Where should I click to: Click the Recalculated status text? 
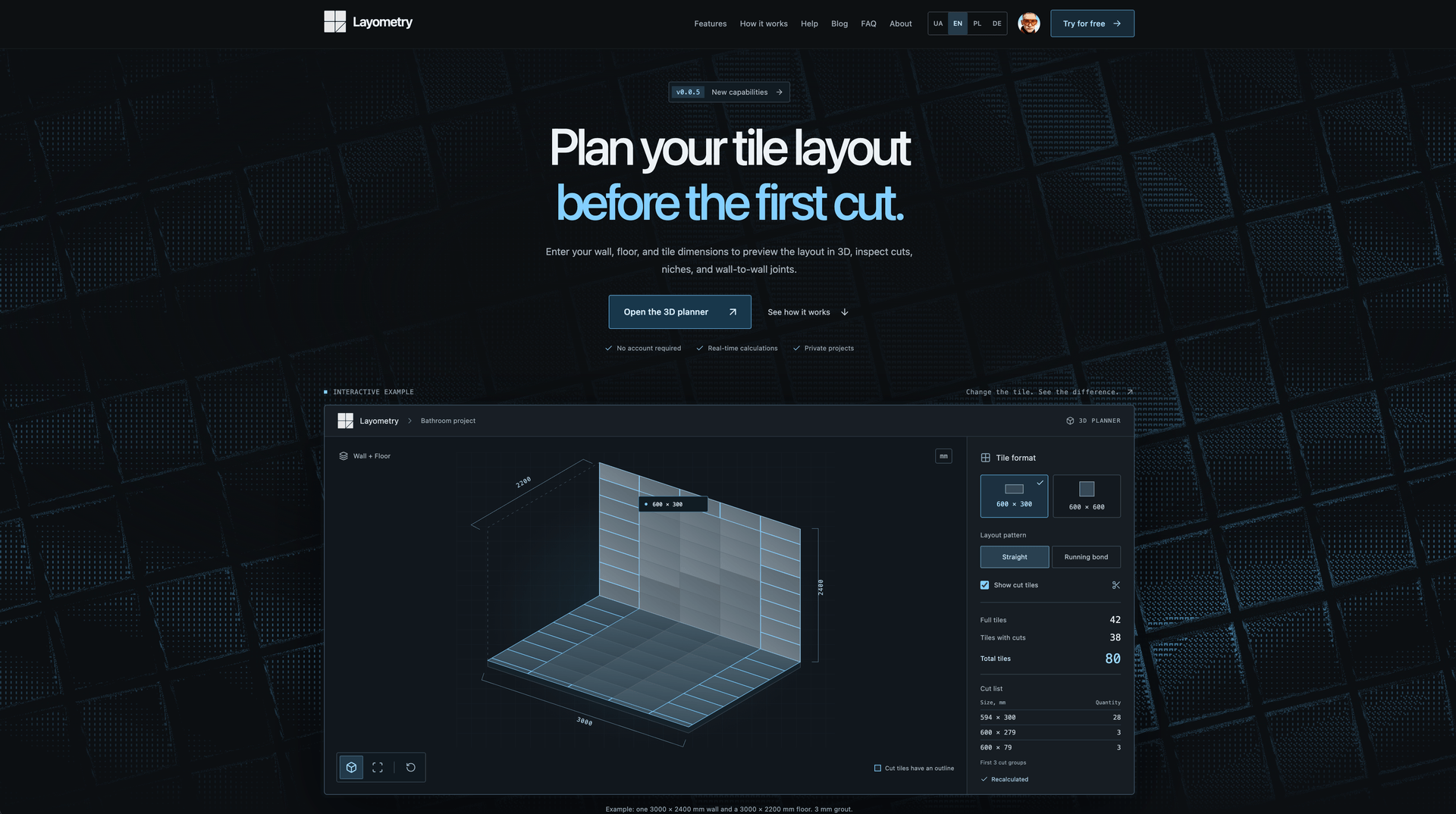tap(1009, 779)
